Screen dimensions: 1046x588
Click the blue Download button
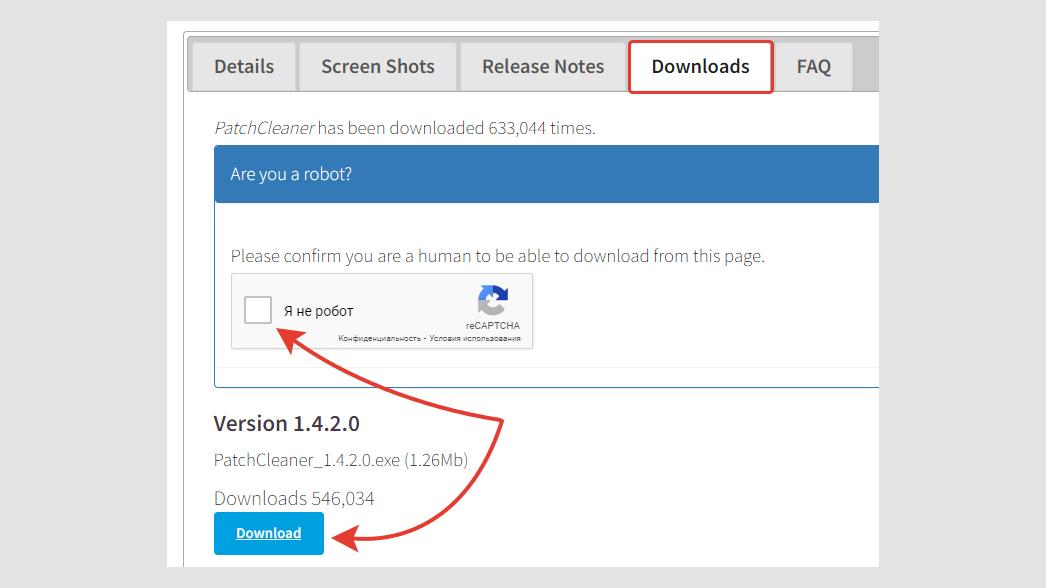[269, 533]
